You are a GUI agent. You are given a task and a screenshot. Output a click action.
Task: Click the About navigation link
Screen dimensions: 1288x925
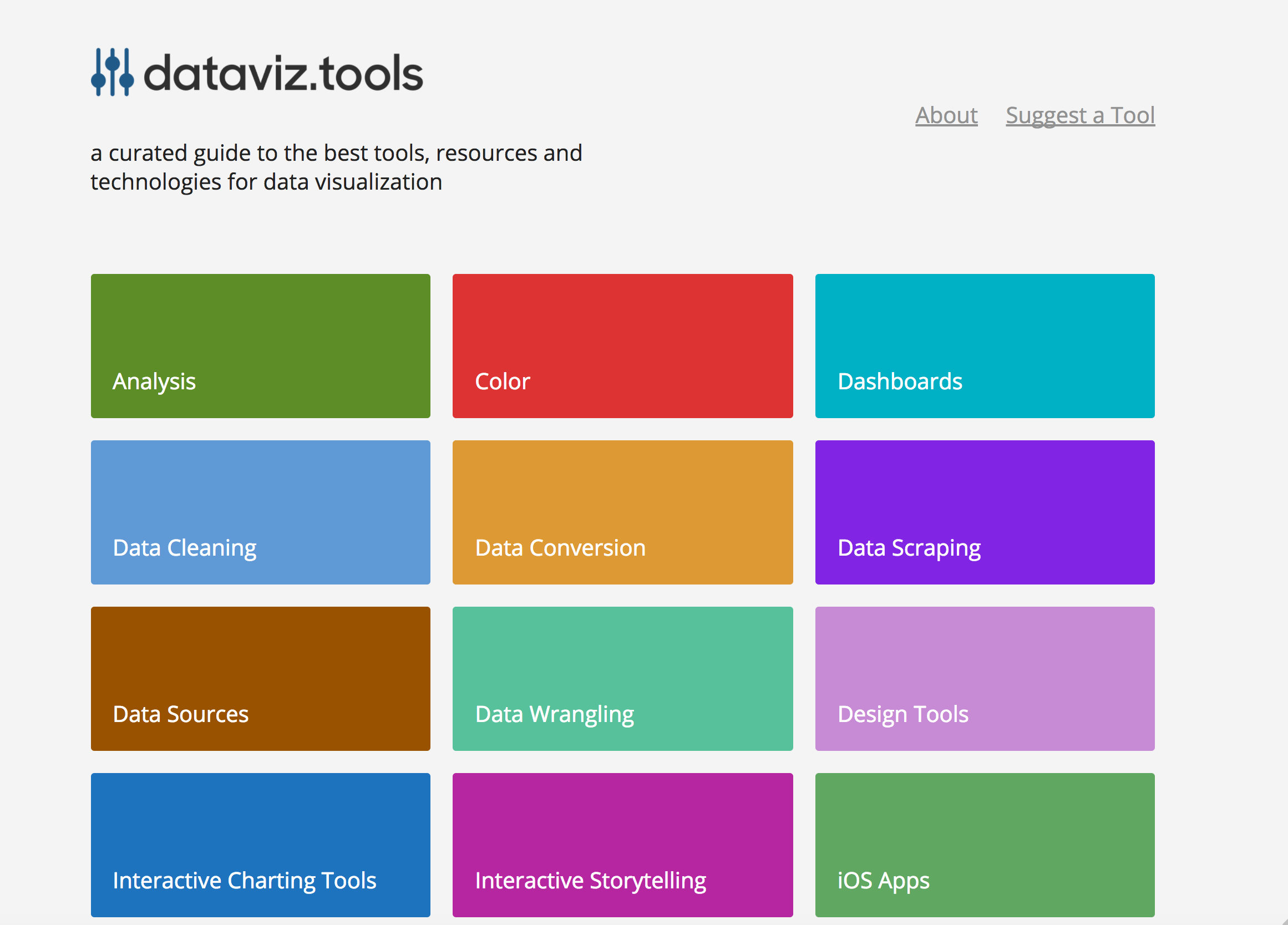coord(946,114)
